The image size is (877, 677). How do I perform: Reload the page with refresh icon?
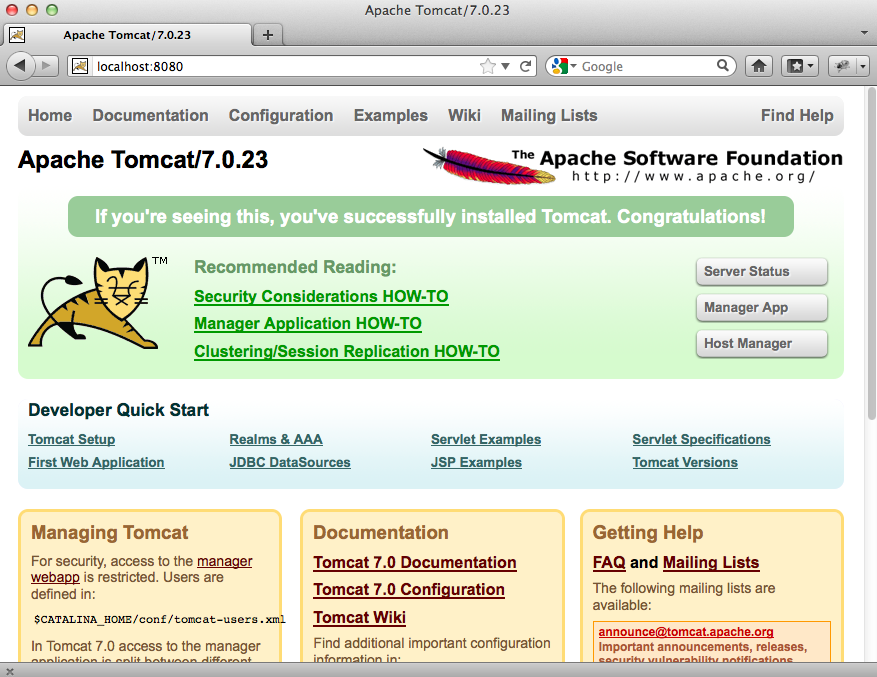(525, 66)
